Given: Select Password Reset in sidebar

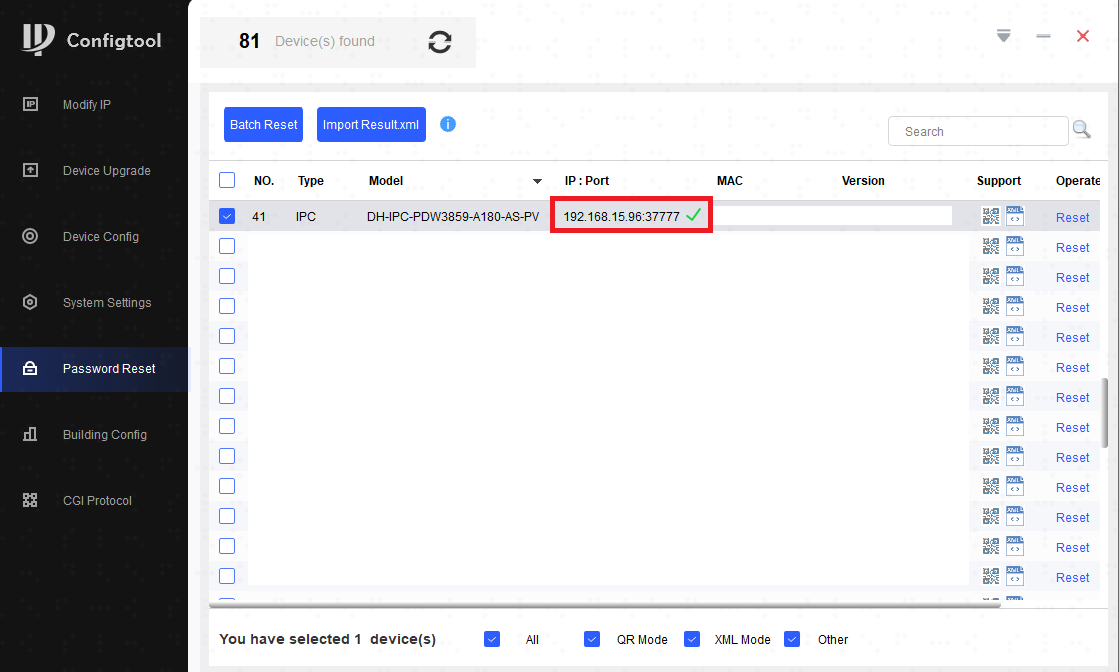Looking at the screenshot, I should (95, 369).
